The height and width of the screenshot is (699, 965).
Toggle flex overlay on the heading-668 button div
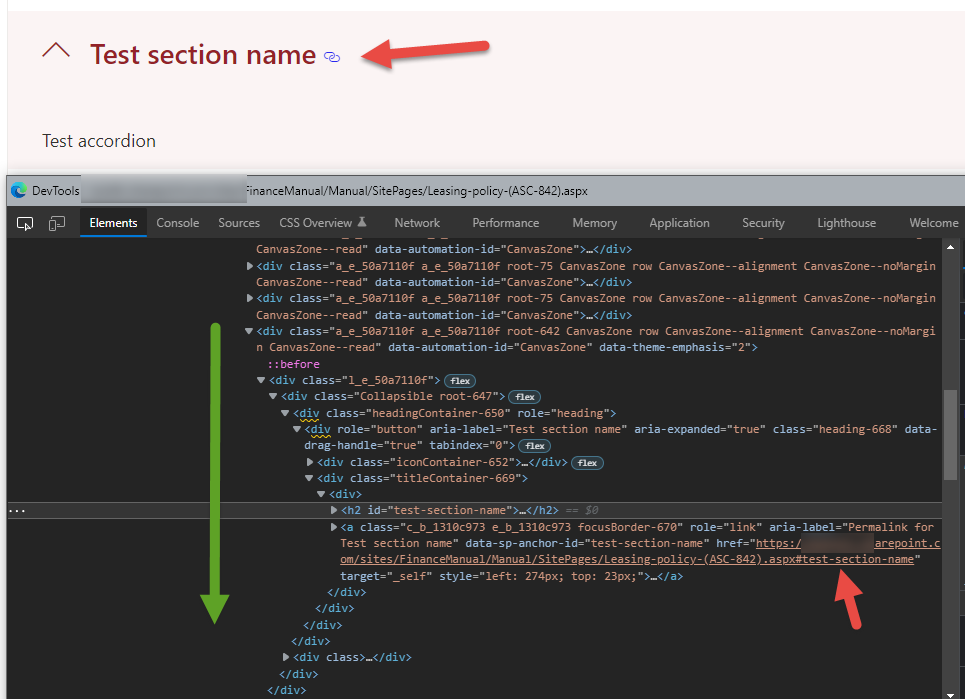pos(535,445)
